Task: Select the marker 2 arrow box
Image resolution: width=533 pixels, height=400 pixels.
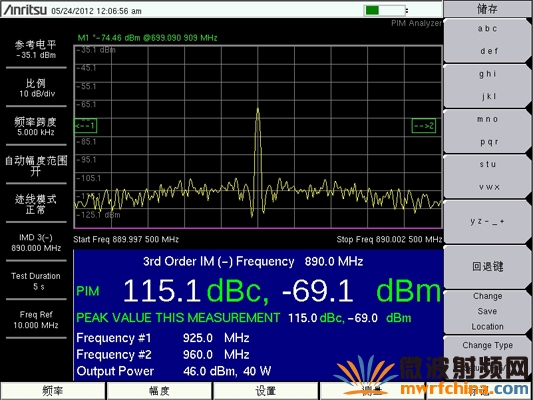Action: tap(424, 126)
